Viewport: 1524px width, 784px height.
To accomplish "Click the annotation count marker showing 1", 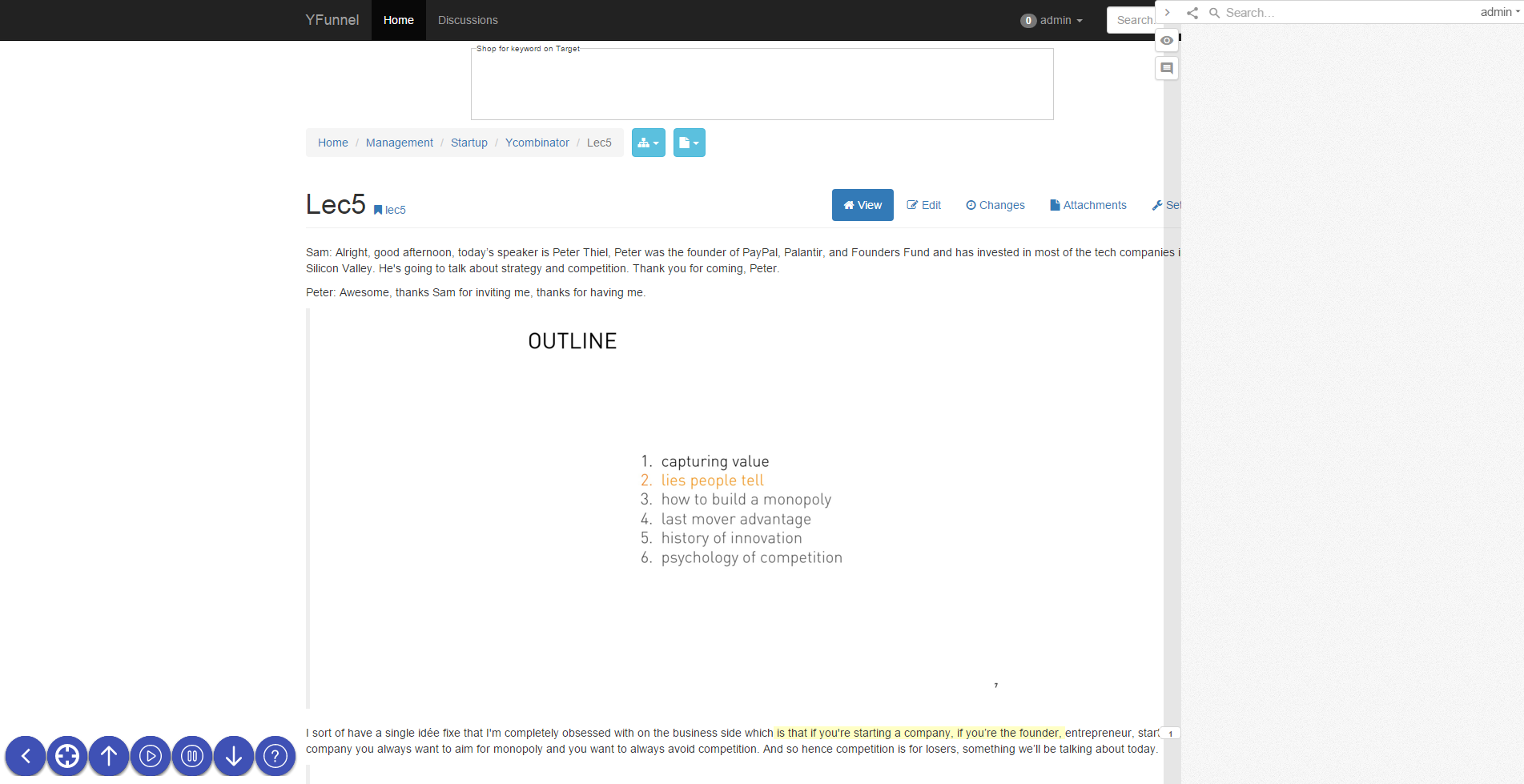I will point(1170,734).
